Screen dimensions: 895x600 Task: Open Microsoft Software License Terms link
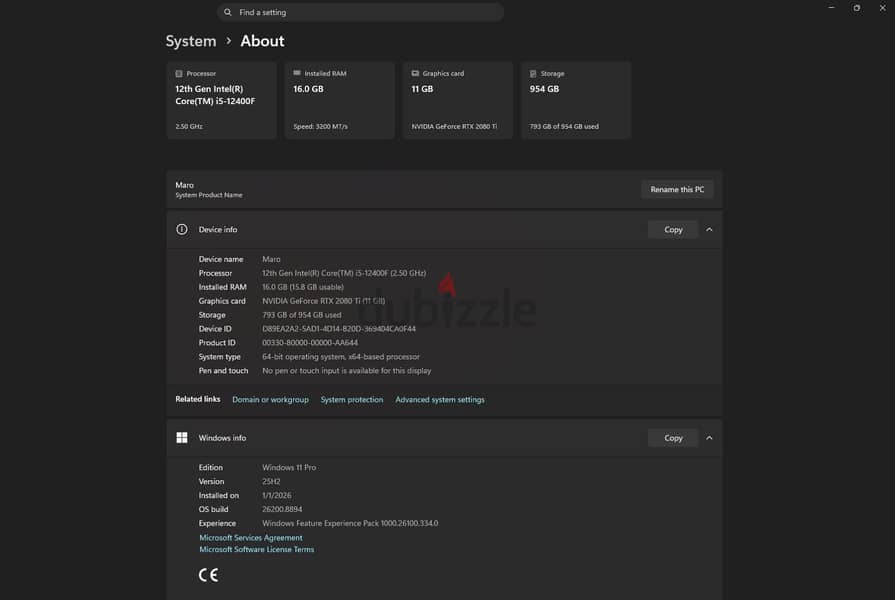pyautogui.click(x=256, y=549)
